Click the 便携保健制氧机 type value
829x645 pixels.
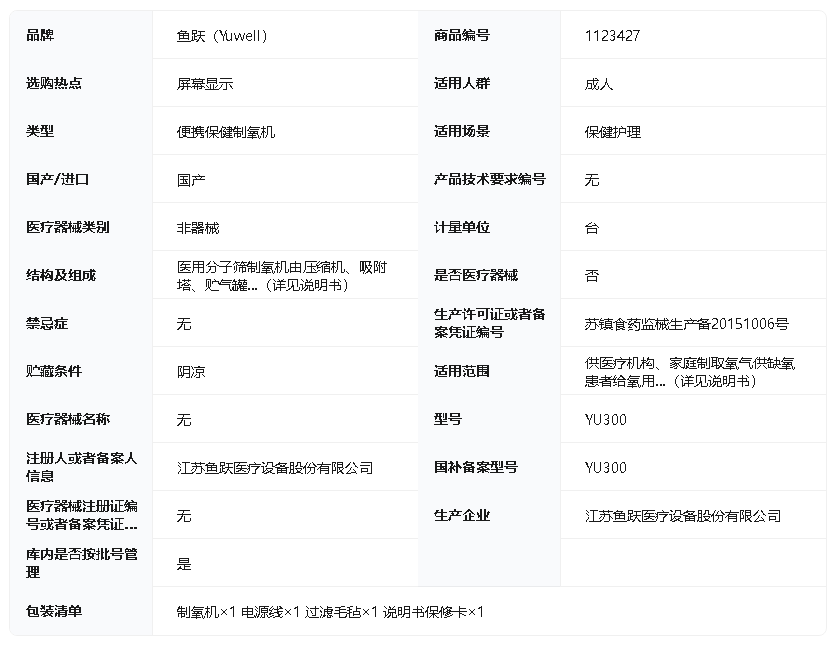coord(226,132)
